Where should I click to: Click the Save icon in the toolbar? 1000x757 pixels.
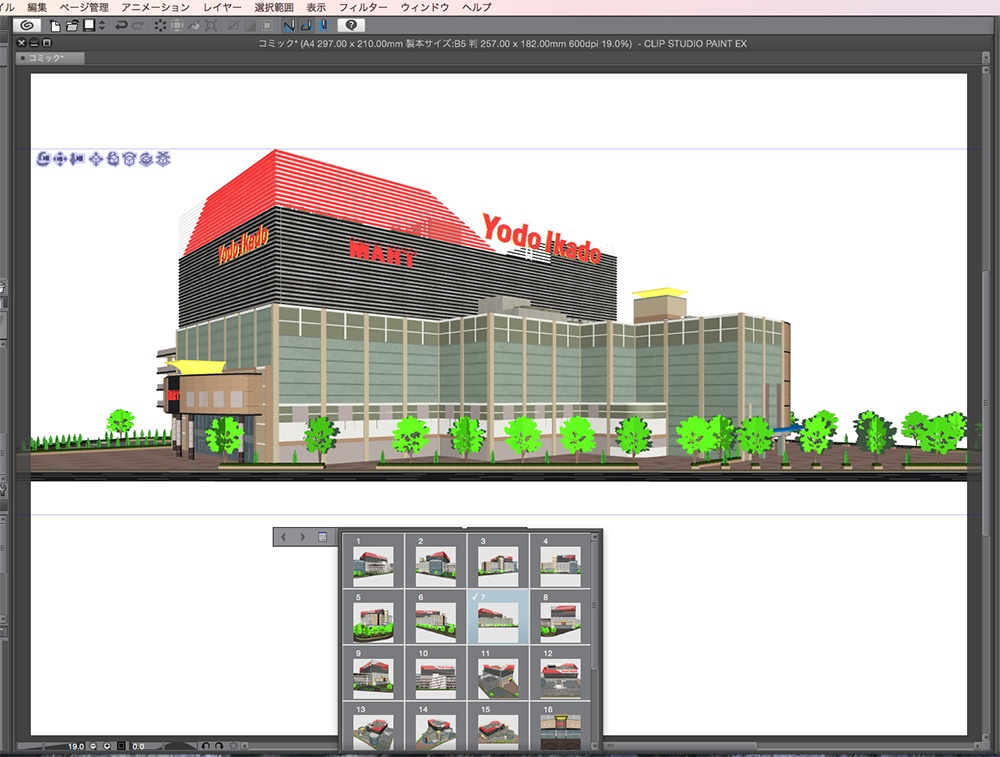coord(89,26)
